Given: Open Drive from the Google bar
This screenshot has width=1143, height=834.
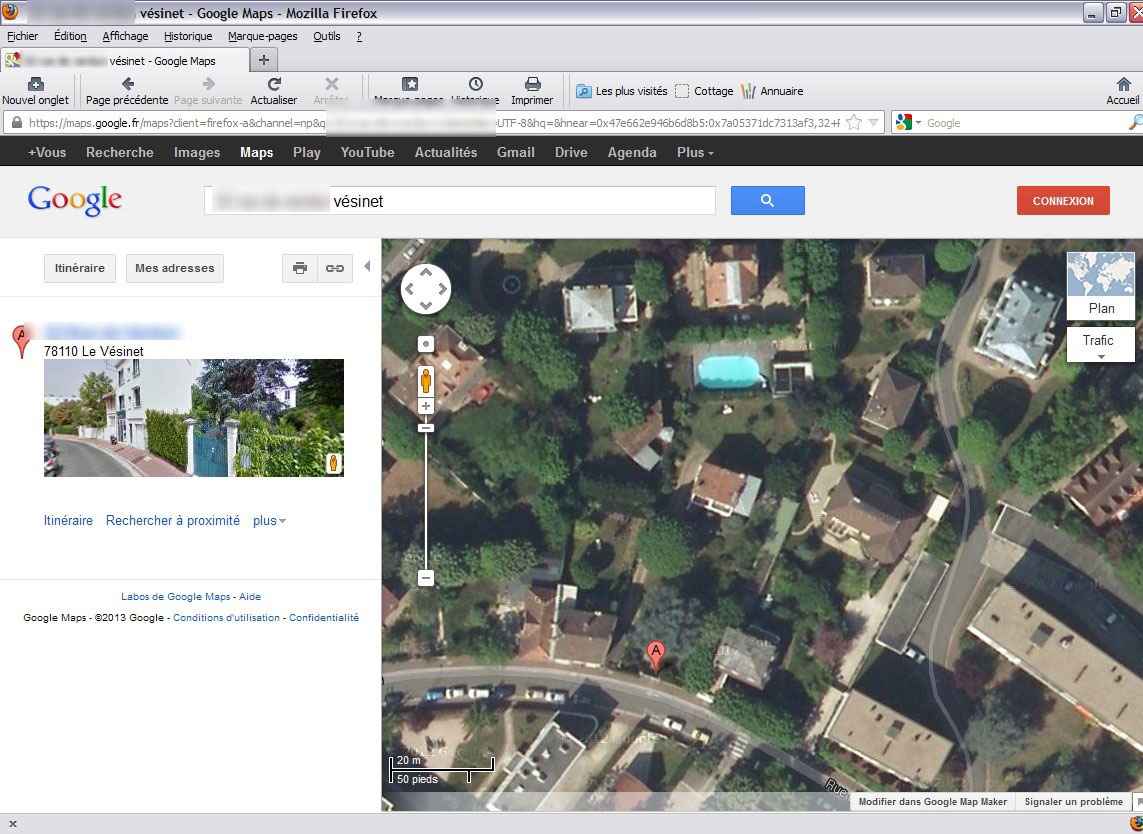Looking at the screenshot, I should pyautogui.click(x=571, y=152).
